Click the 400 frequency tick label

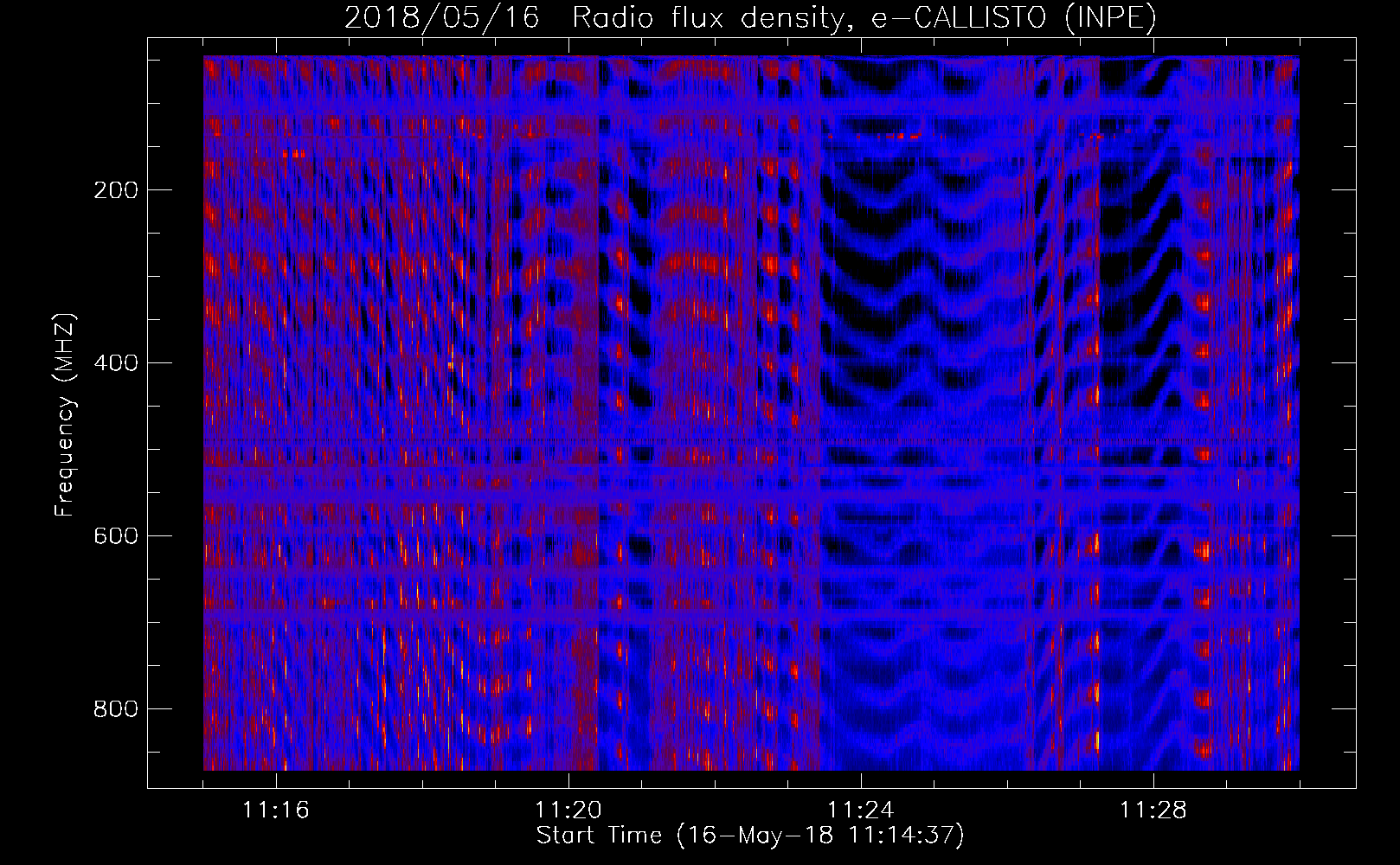(x=116, y=363)
